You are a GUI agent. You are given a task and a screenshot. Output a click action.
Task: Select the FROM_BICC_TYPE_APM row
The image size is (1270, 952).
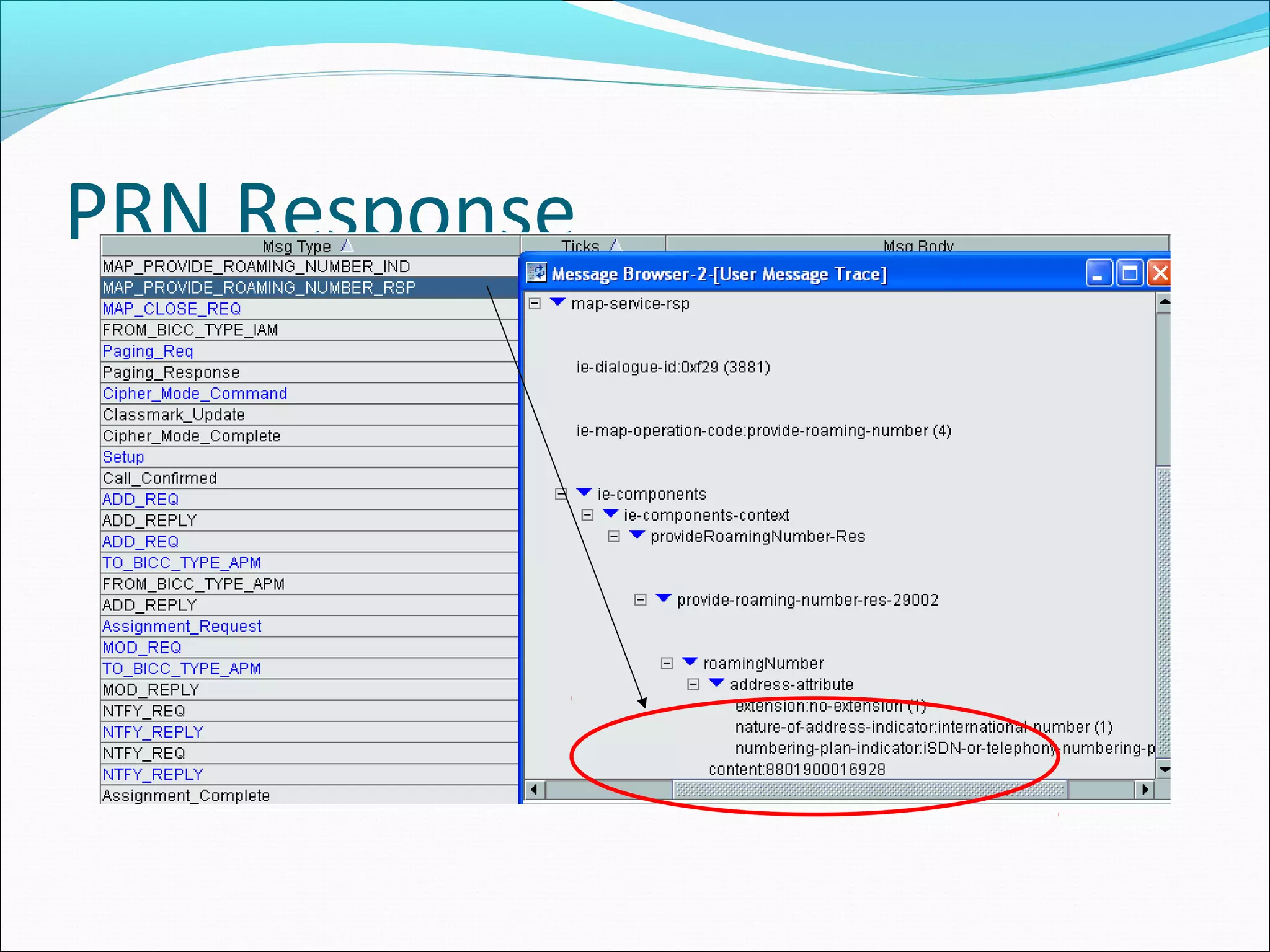(309, 584)
